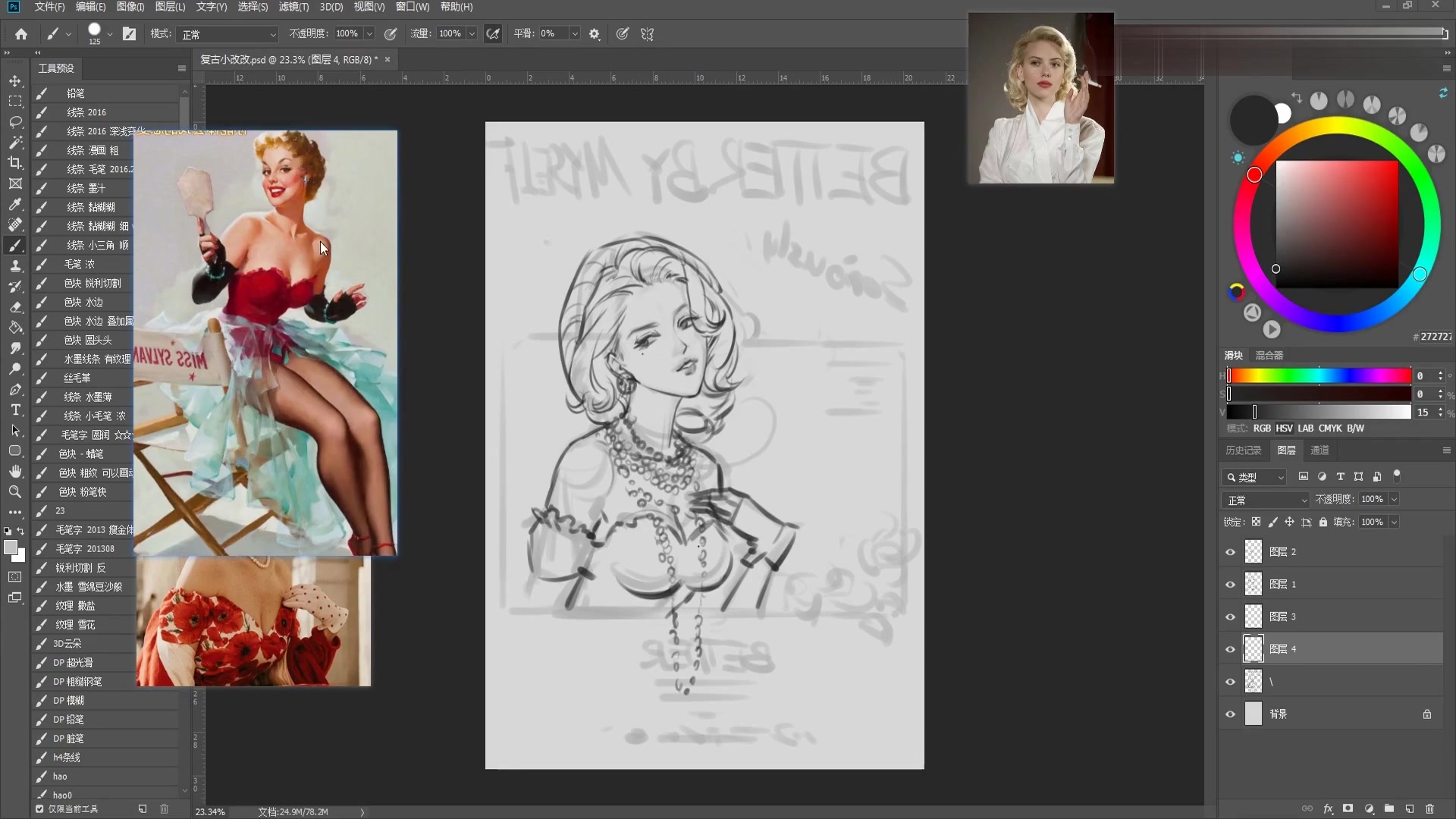Switch to HSV color mode
This screenshot has height=819, width=1456.
[1284, 428]
